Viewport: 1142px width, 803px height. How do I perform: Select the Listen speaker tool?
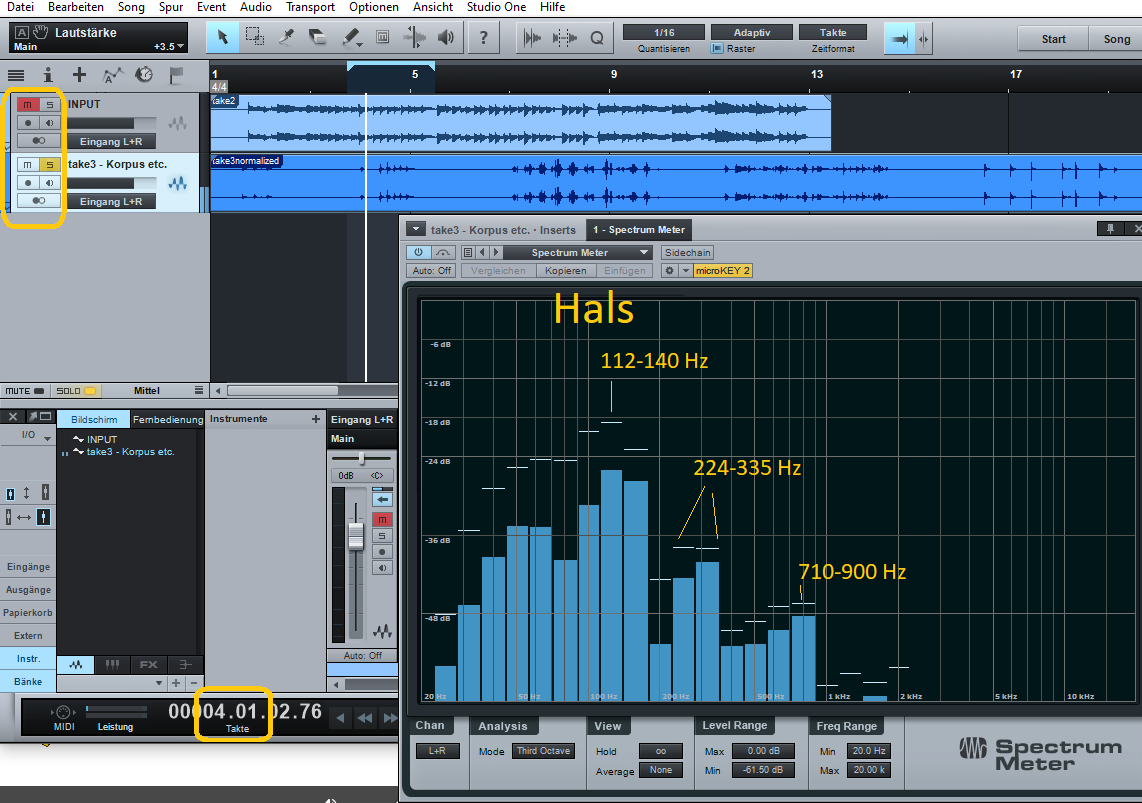coord(446,38)
